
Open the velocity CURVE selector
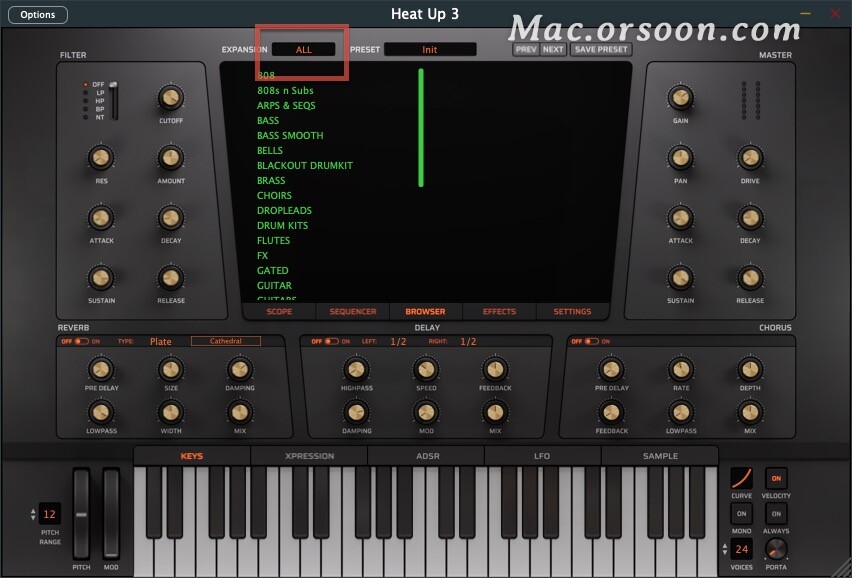741,479
